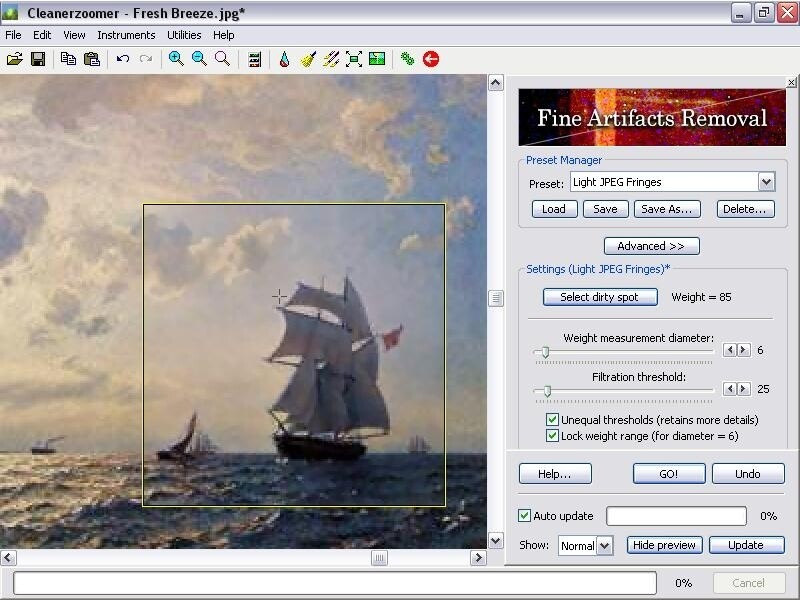Uncheck the Auto update checkbox
800x600 pixels.
tap(524, 515)
